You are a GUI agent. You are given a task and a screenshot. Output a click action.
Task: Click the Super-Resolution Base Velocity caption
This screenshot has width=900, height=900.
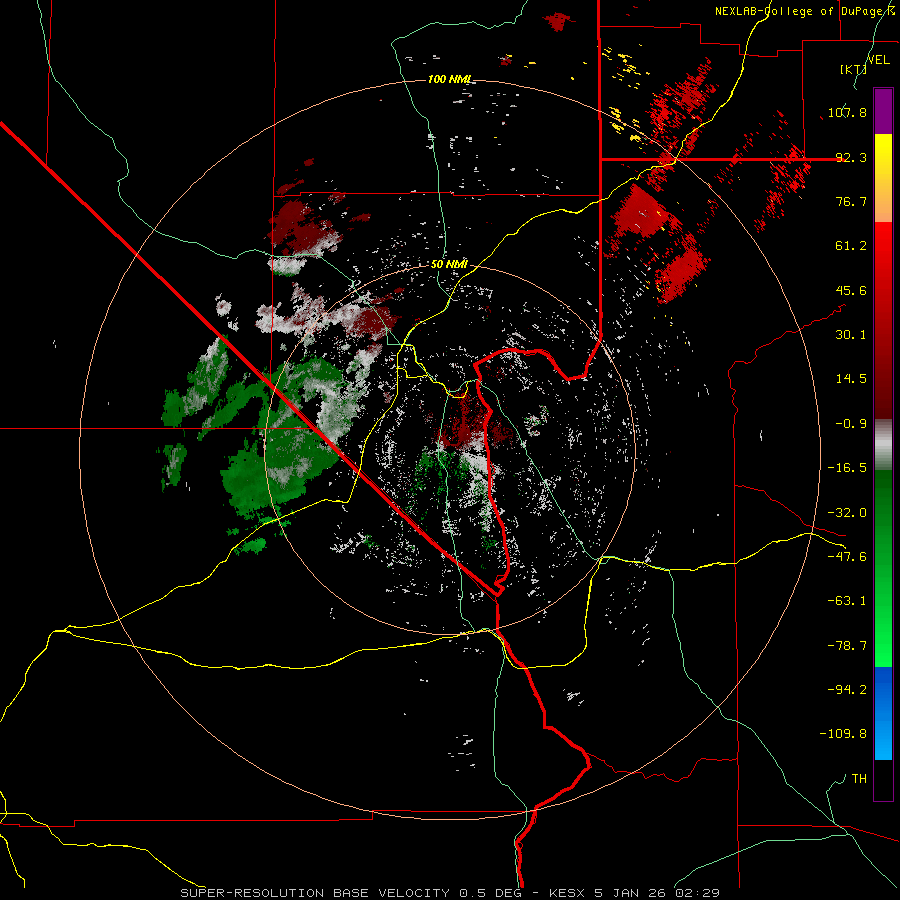coord(449,893)
